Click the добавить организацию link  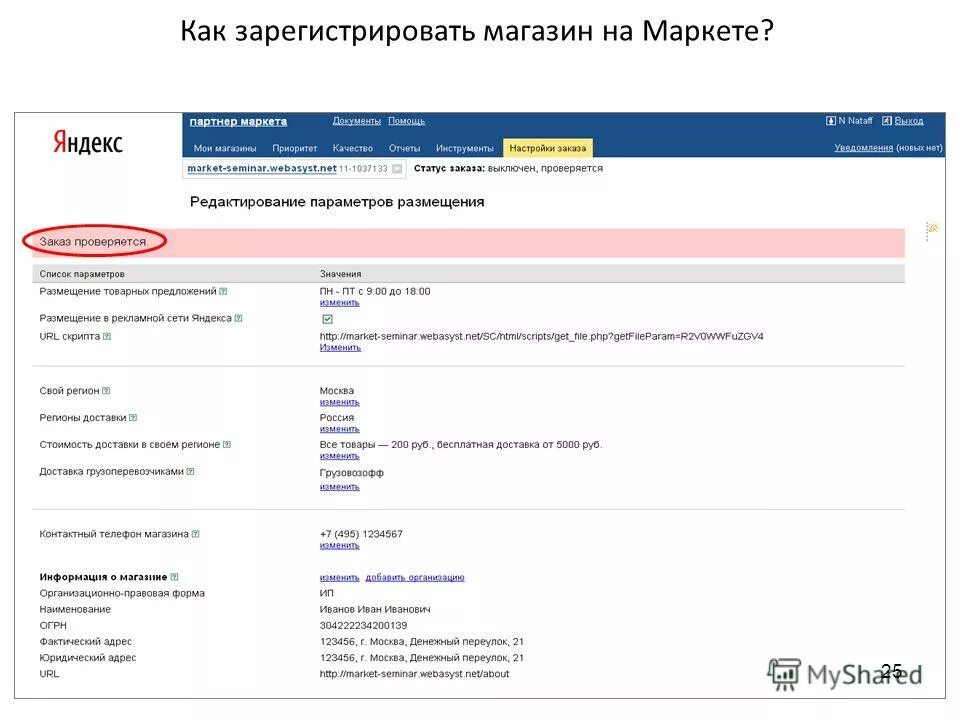tap(415, 577)
